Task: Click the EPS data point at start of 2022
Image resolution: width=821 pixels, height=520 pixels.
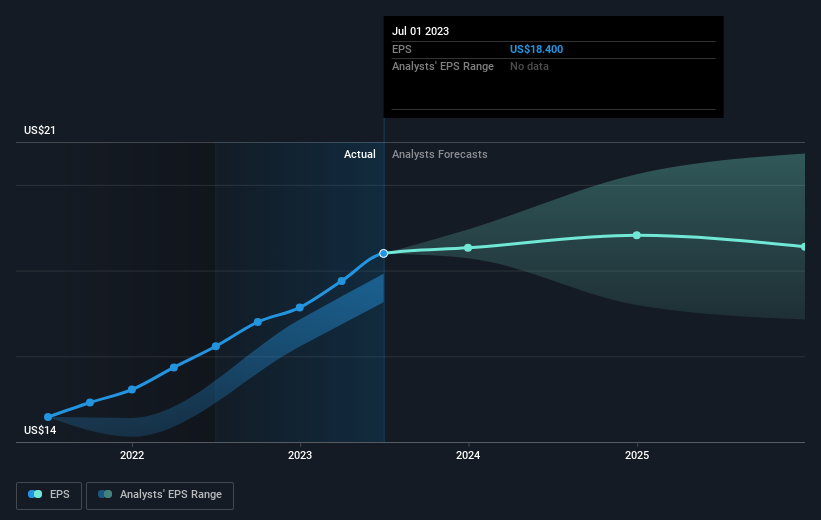Action: pyautogui.click(x=132, y=389)
